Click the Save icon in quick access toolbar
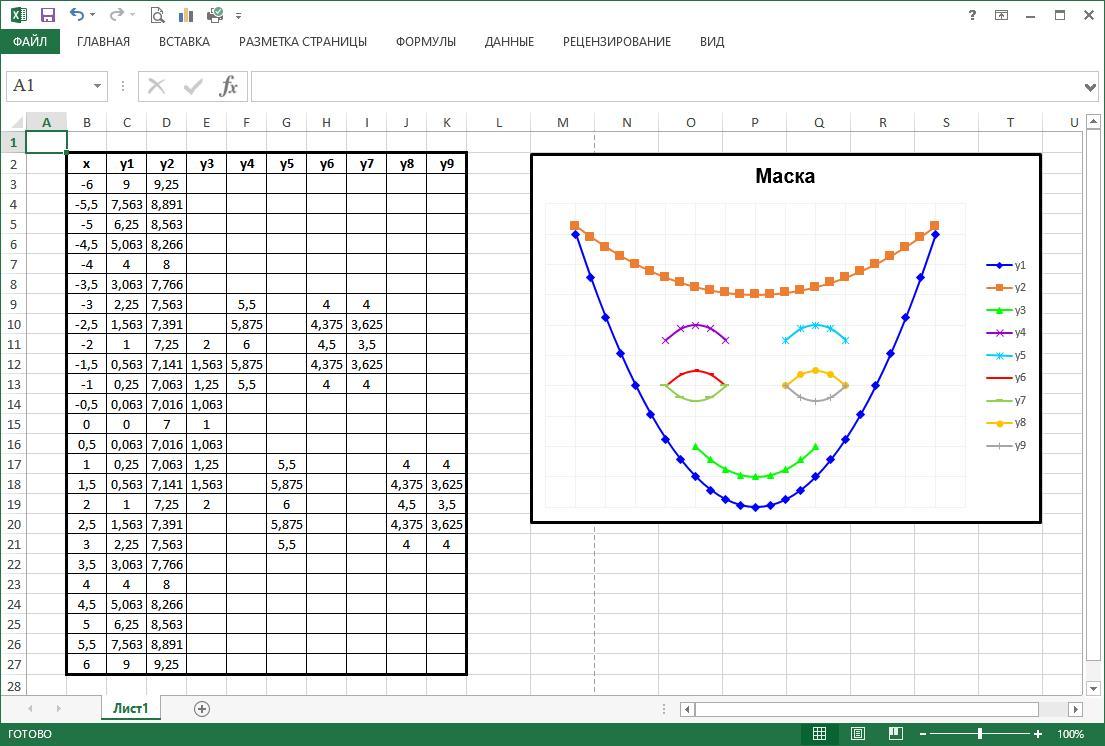 [x=47, y=15]
